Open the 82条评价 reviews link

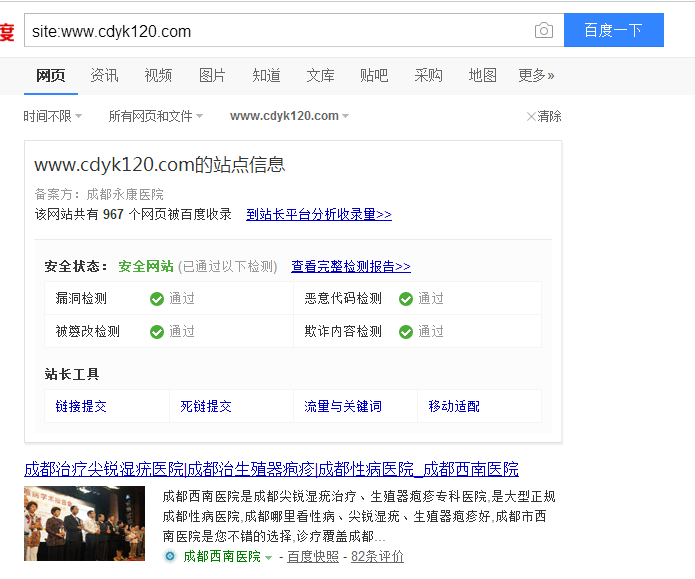[377, 556]
